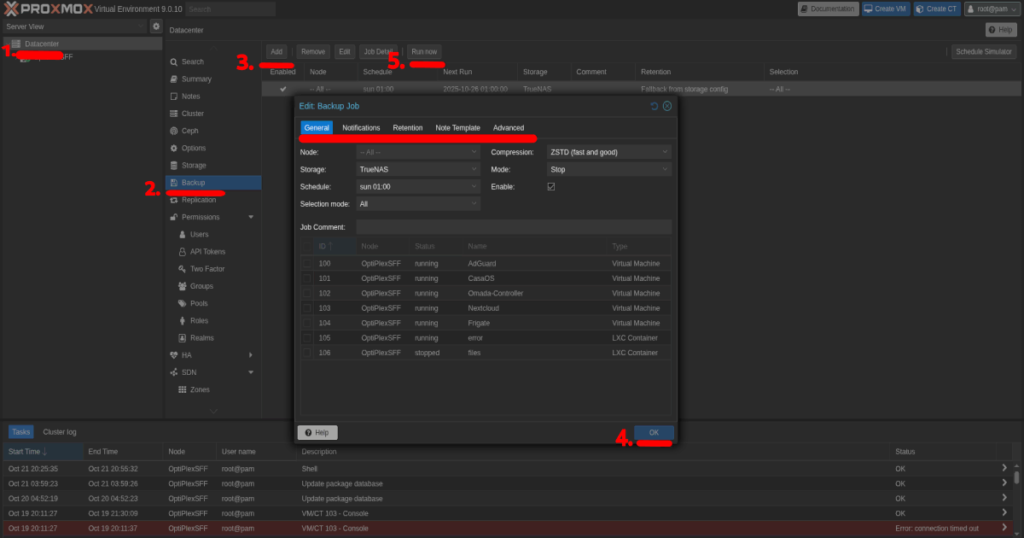
Task: Switch to the General tab
Action: (317, 128)
